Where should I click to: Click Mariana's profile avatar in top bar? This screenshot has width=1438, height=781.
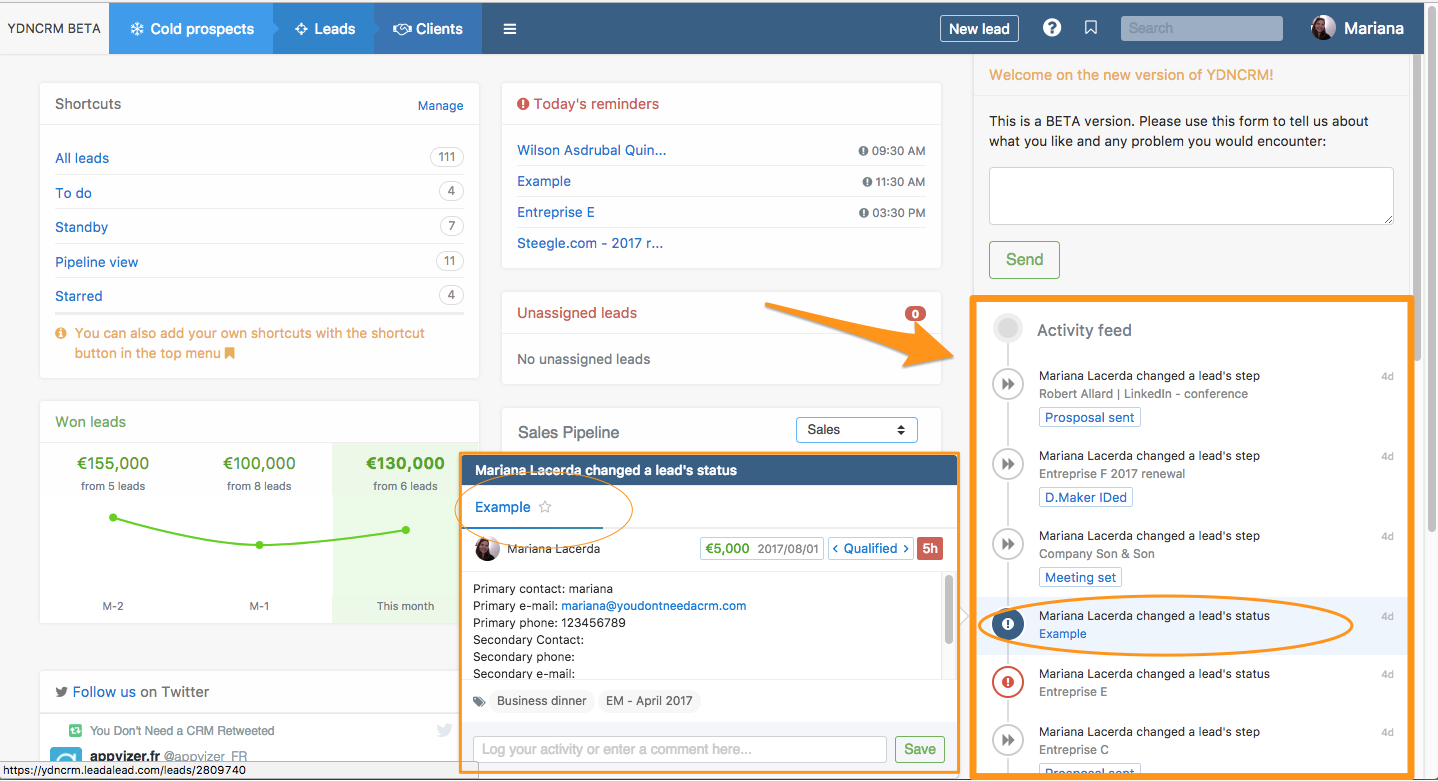tap(1323, 28)
